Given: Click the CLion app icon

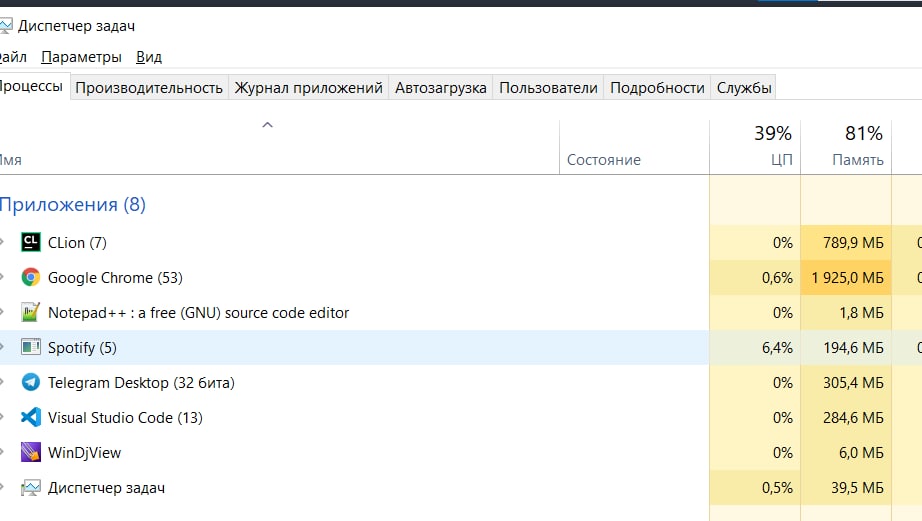Looking at the screenshot, I should 31,242.
